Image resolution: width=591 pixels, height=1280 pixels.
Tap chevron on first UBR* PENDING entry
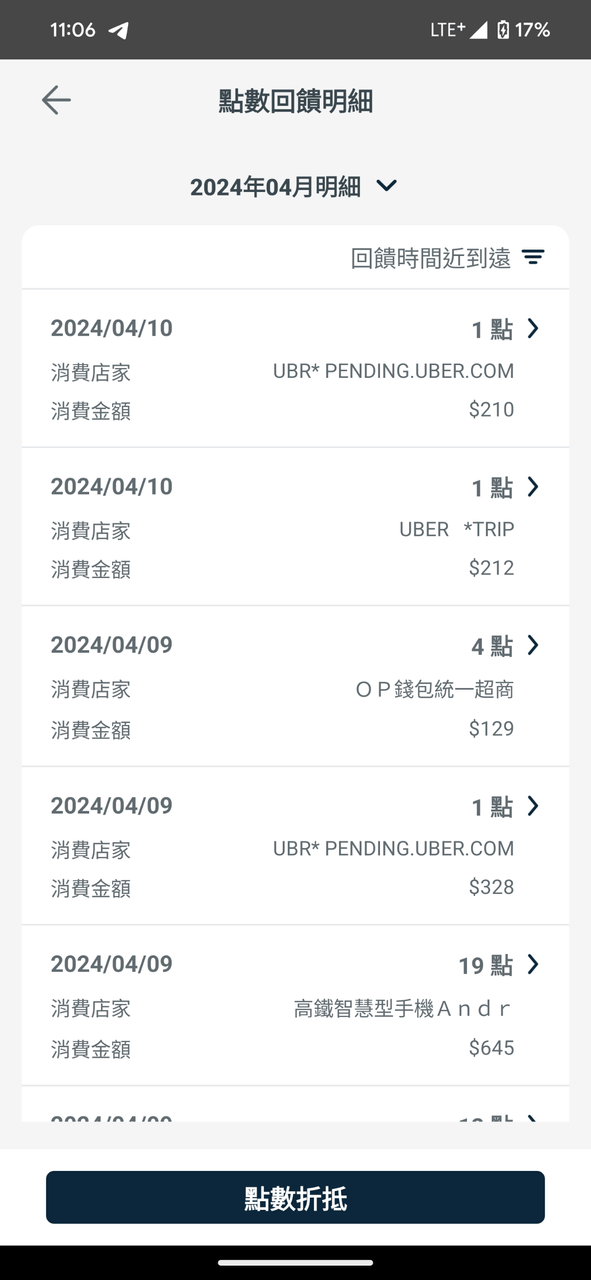[533, 328]
